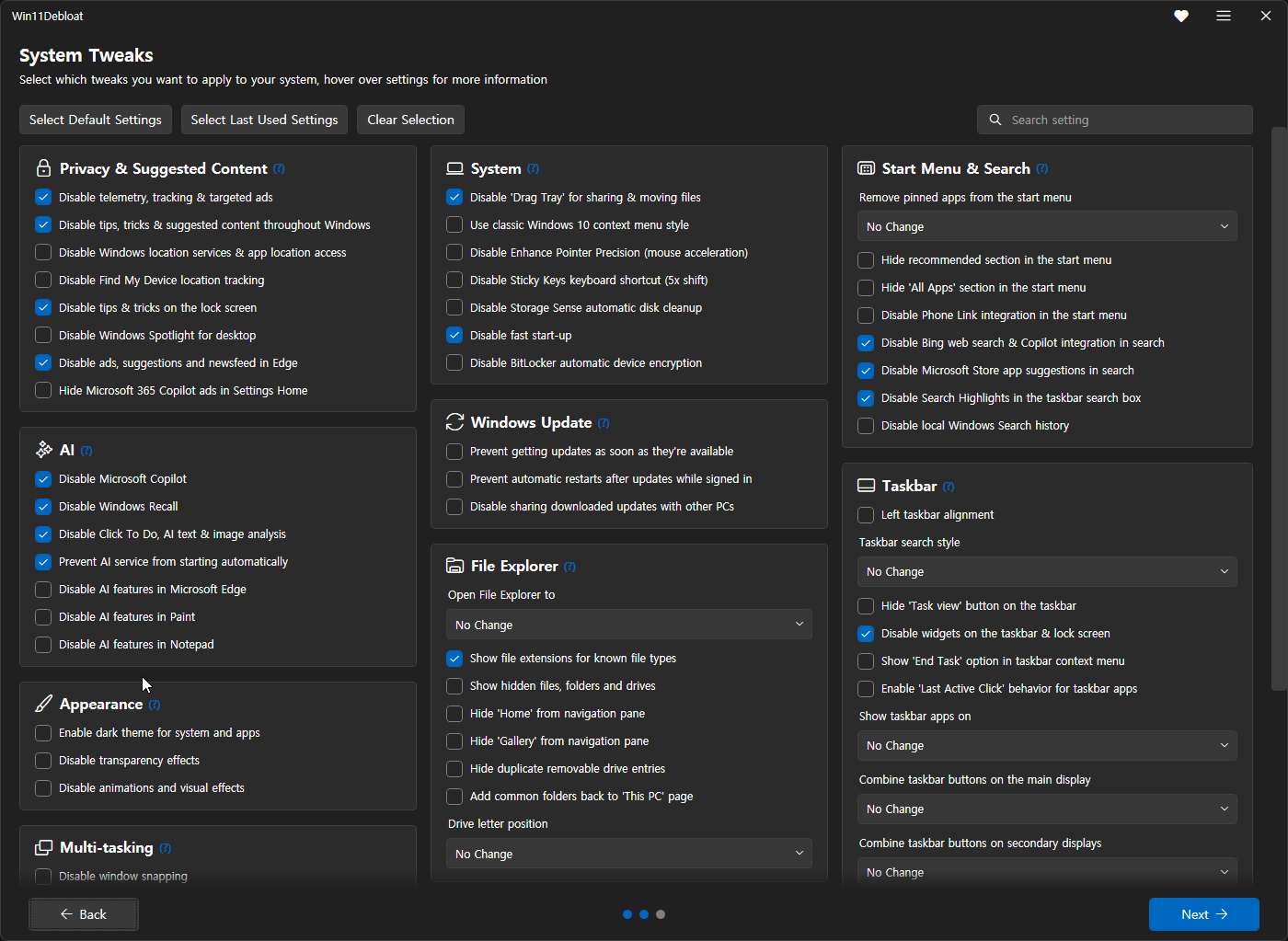Open the Remove pinned apps dropdown
This screenshot has height=941, width=1288.
(x=1047, y=226)
